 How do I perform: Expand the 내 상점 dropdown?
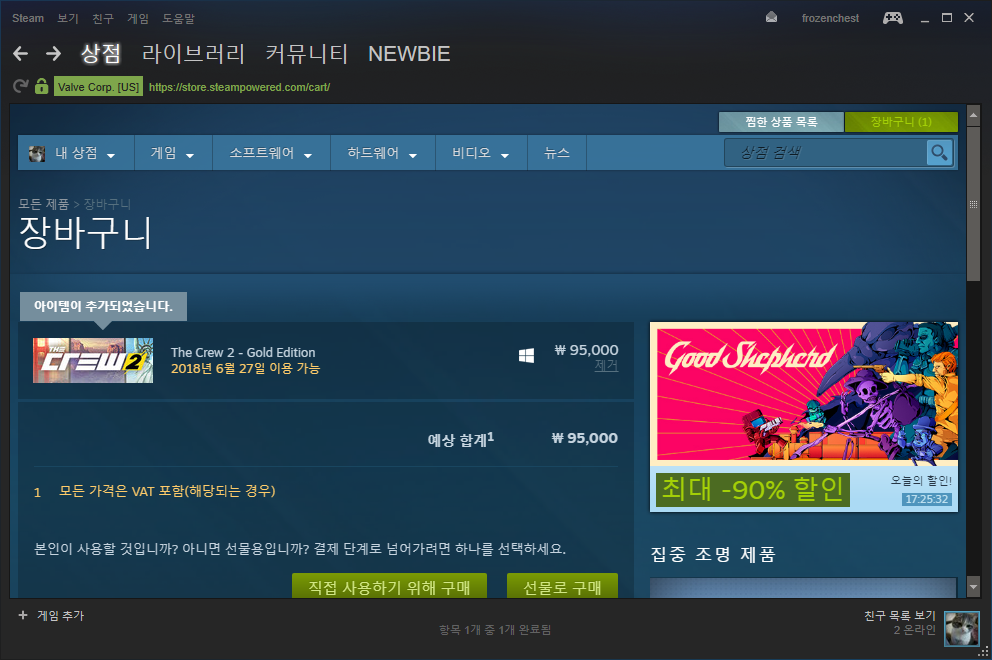coord(76,153)
